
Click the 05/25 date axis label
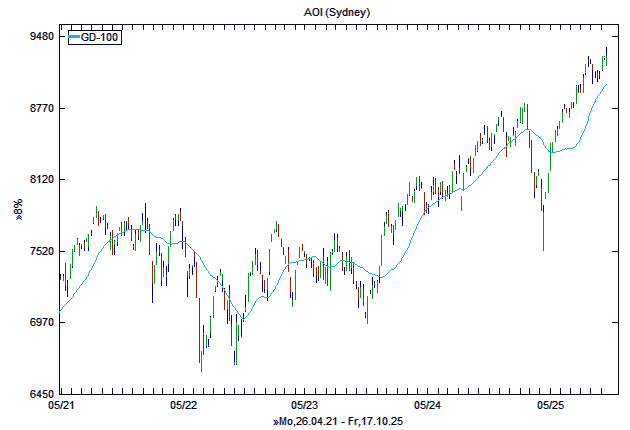click(x=551, y=406)
